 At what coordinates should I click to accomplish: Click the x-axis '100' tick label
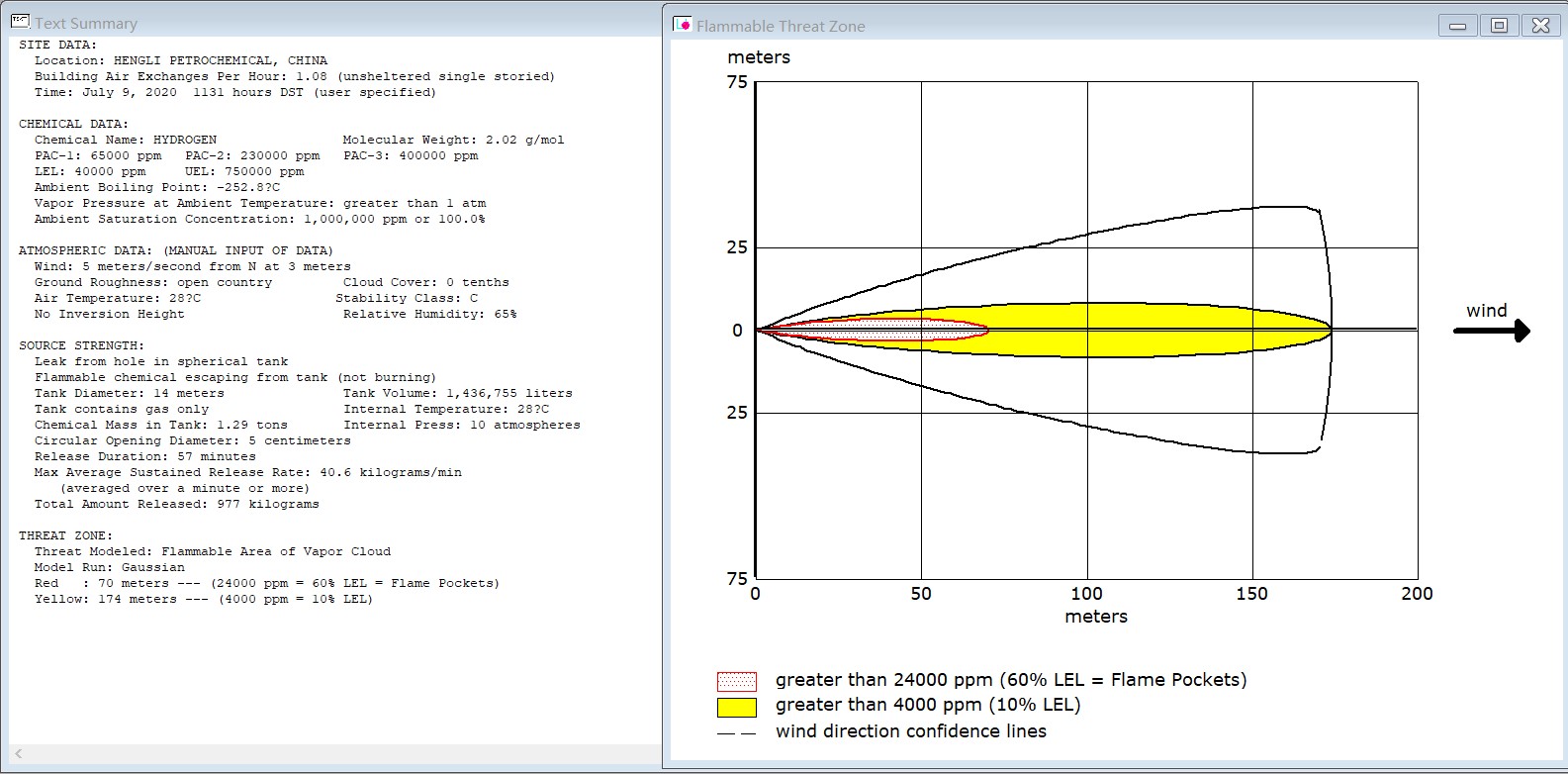[1086, 594]
